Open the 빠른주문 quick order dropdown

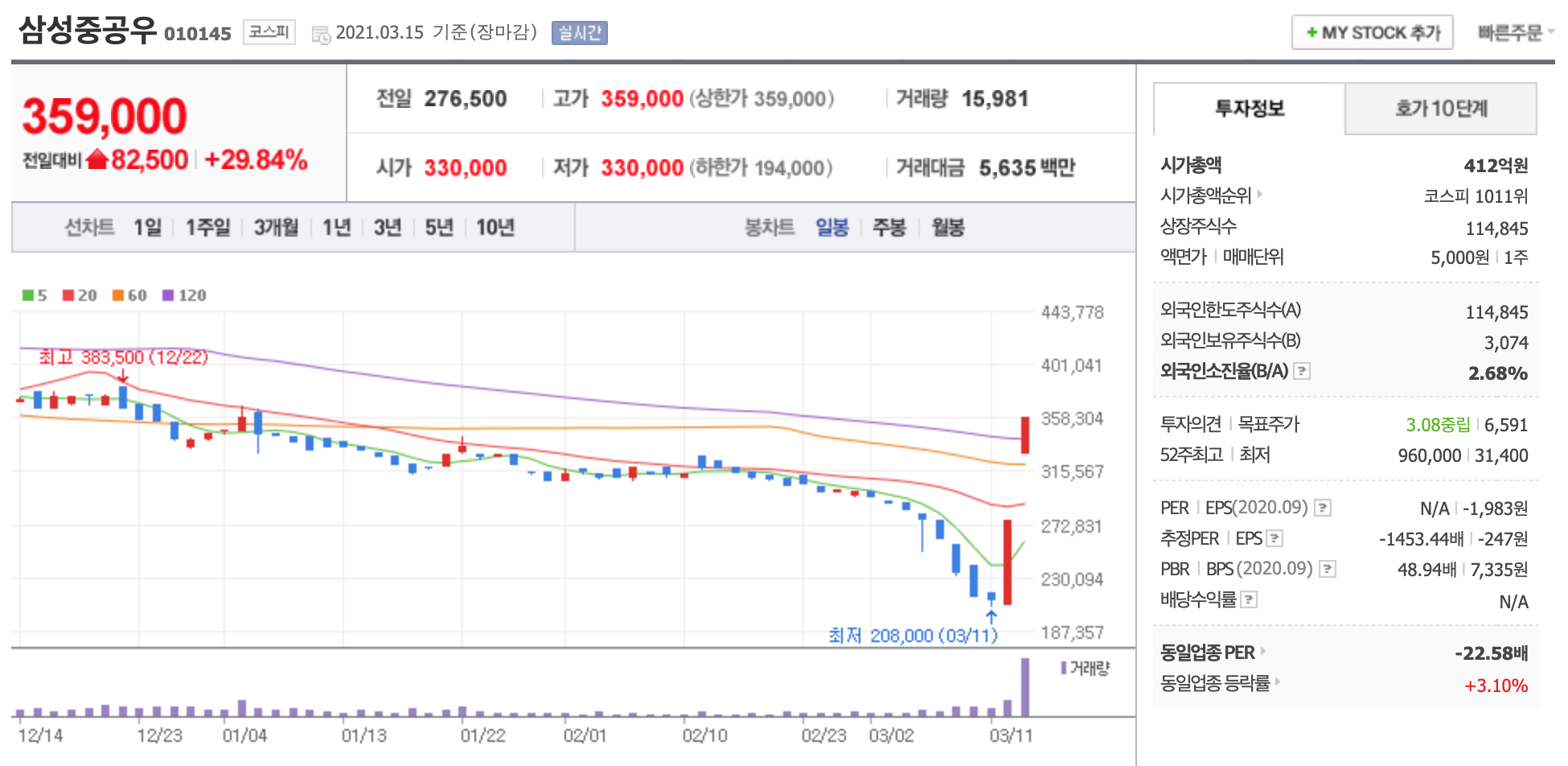(x=1516, y=32)
